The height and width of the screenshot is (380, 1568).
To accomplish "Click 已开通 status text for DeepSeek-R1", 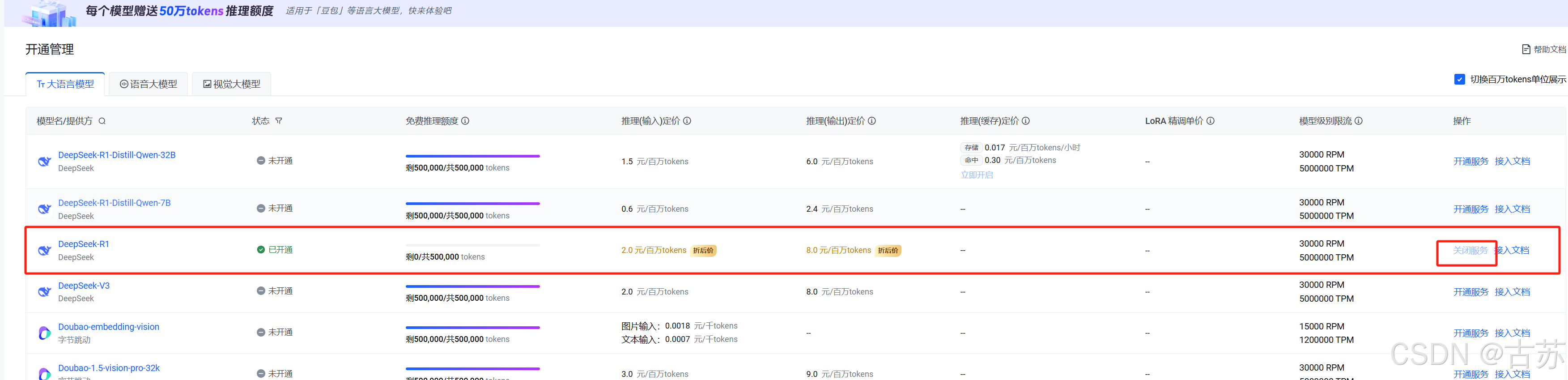I will (280, 250).
